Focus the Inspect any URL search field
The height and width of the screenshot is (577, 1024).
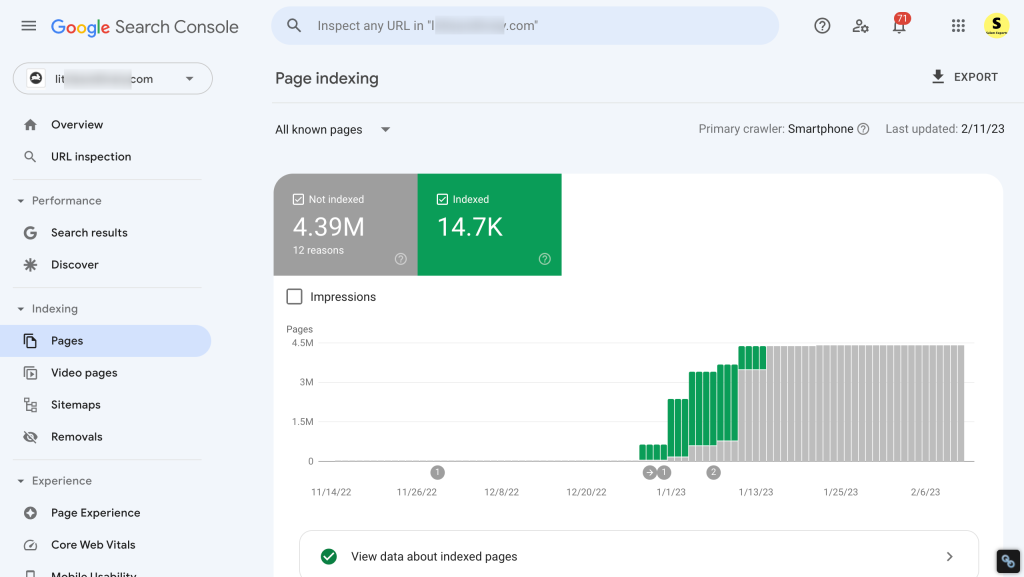tap(525, 25)
